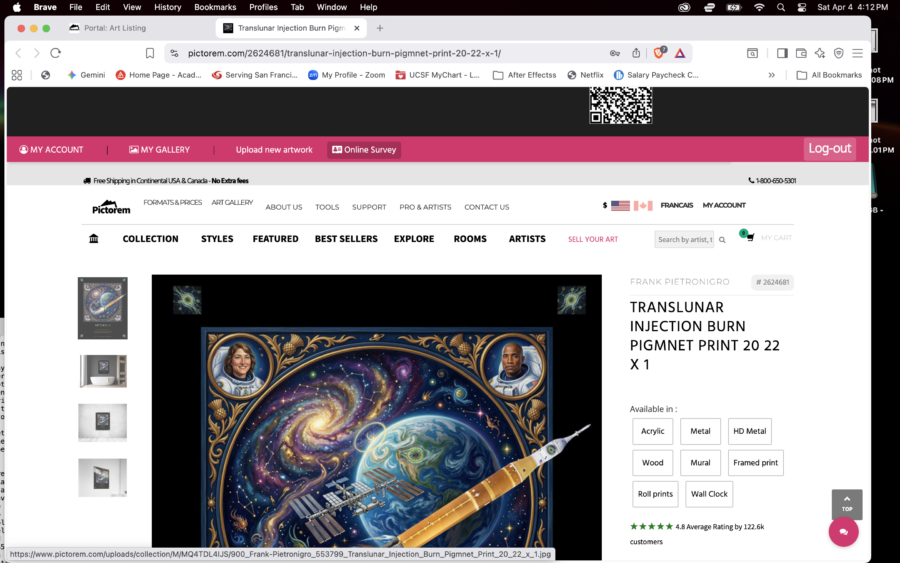Select the US flag currency
The height and width of the screenshot is (563, 900).
pos(620,206)
